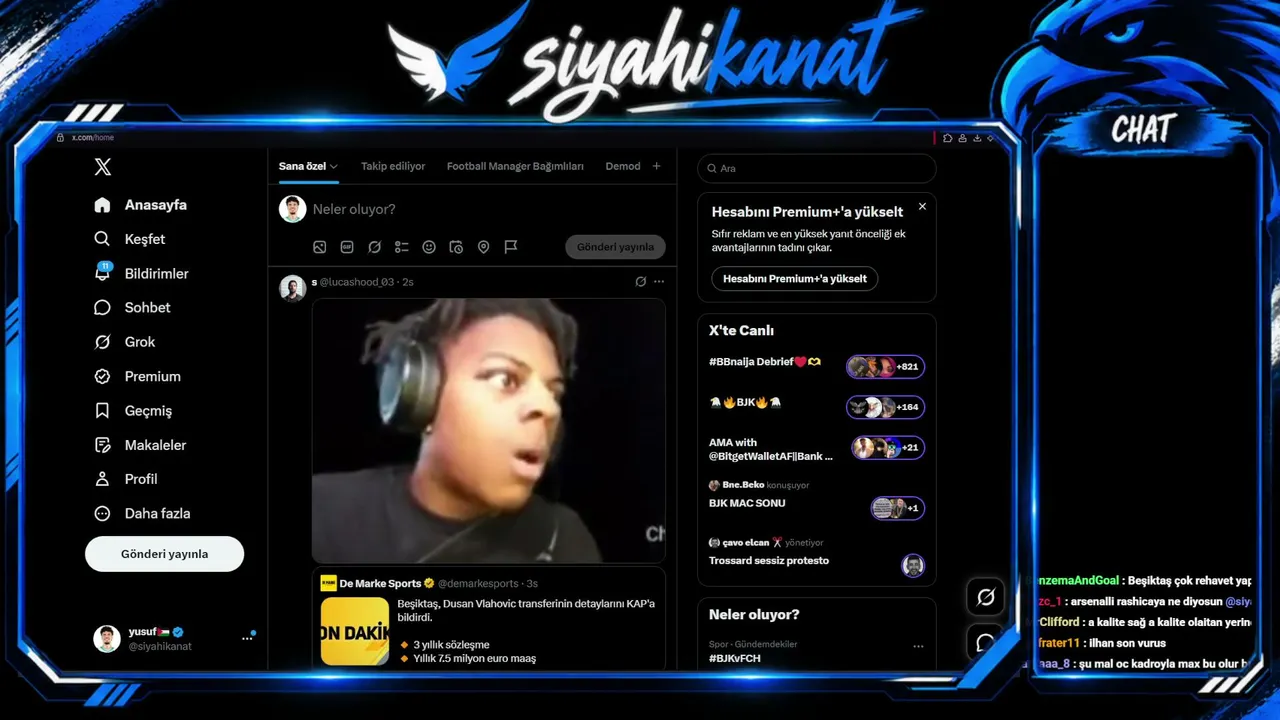Open listeners bubble showing +1
The image size is (1280, 720).
(898, 508)
